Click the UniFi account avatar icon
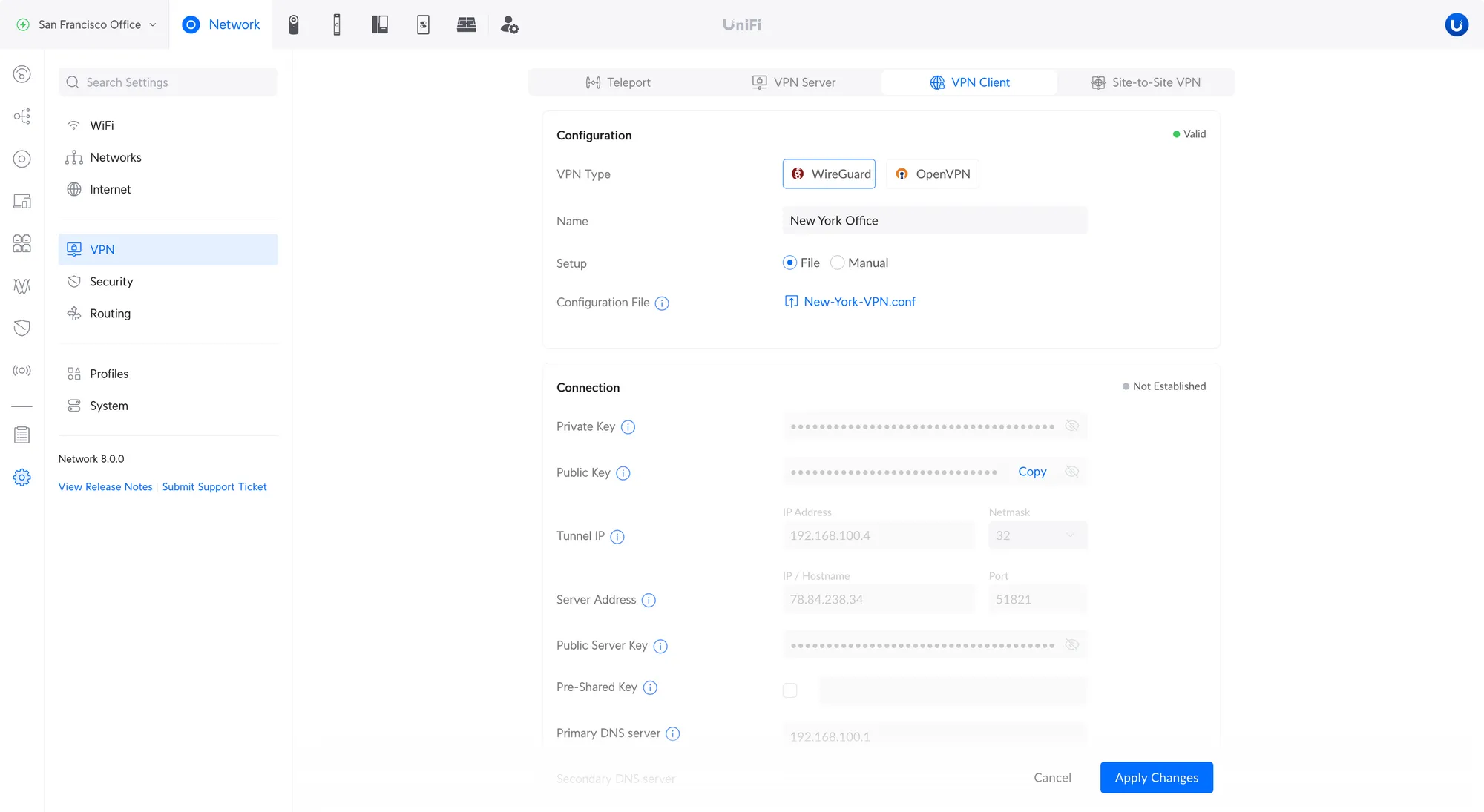Image resolution: width=1484 pixels, height=812 pixels. tap(1456, 24)
